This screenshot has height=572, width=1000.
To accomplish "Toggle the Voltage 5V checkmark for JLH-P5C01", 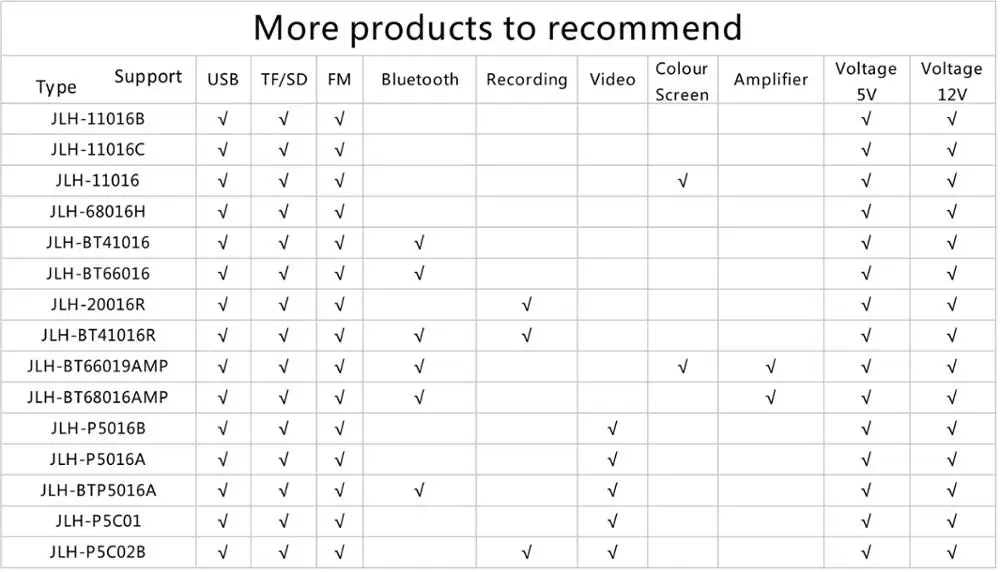I will [866, 522].
